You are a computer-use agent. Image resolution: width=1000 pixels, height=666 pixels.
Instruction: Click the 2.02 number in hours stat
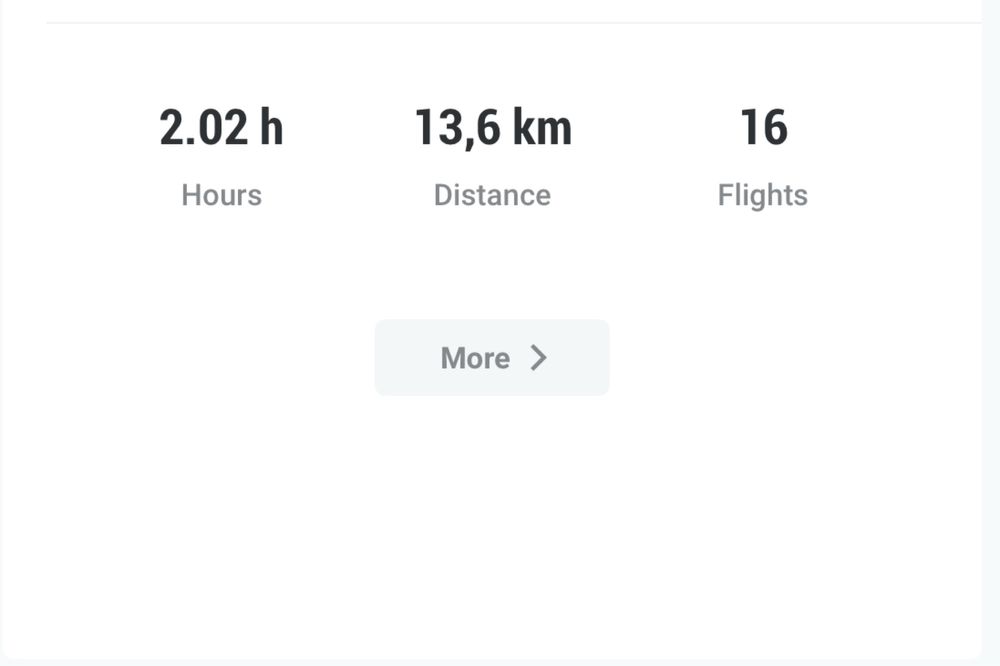tap(203, 128)
